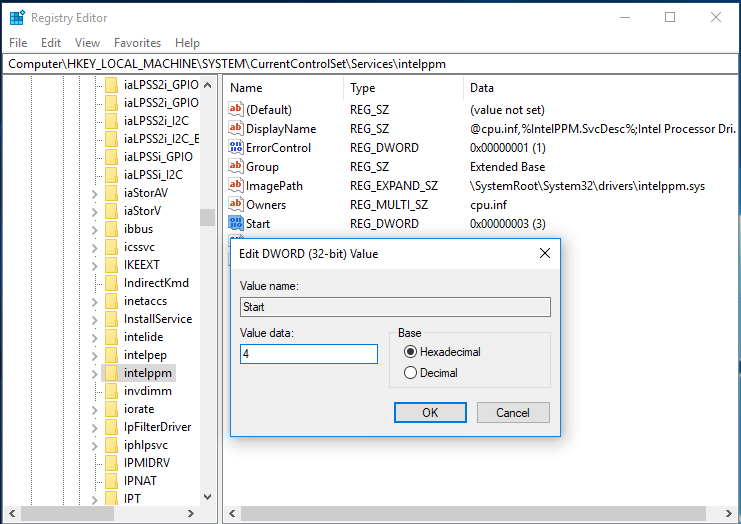Screen dimensions: 741x524
Task: Open the File menu
Action: coord(18,43)
